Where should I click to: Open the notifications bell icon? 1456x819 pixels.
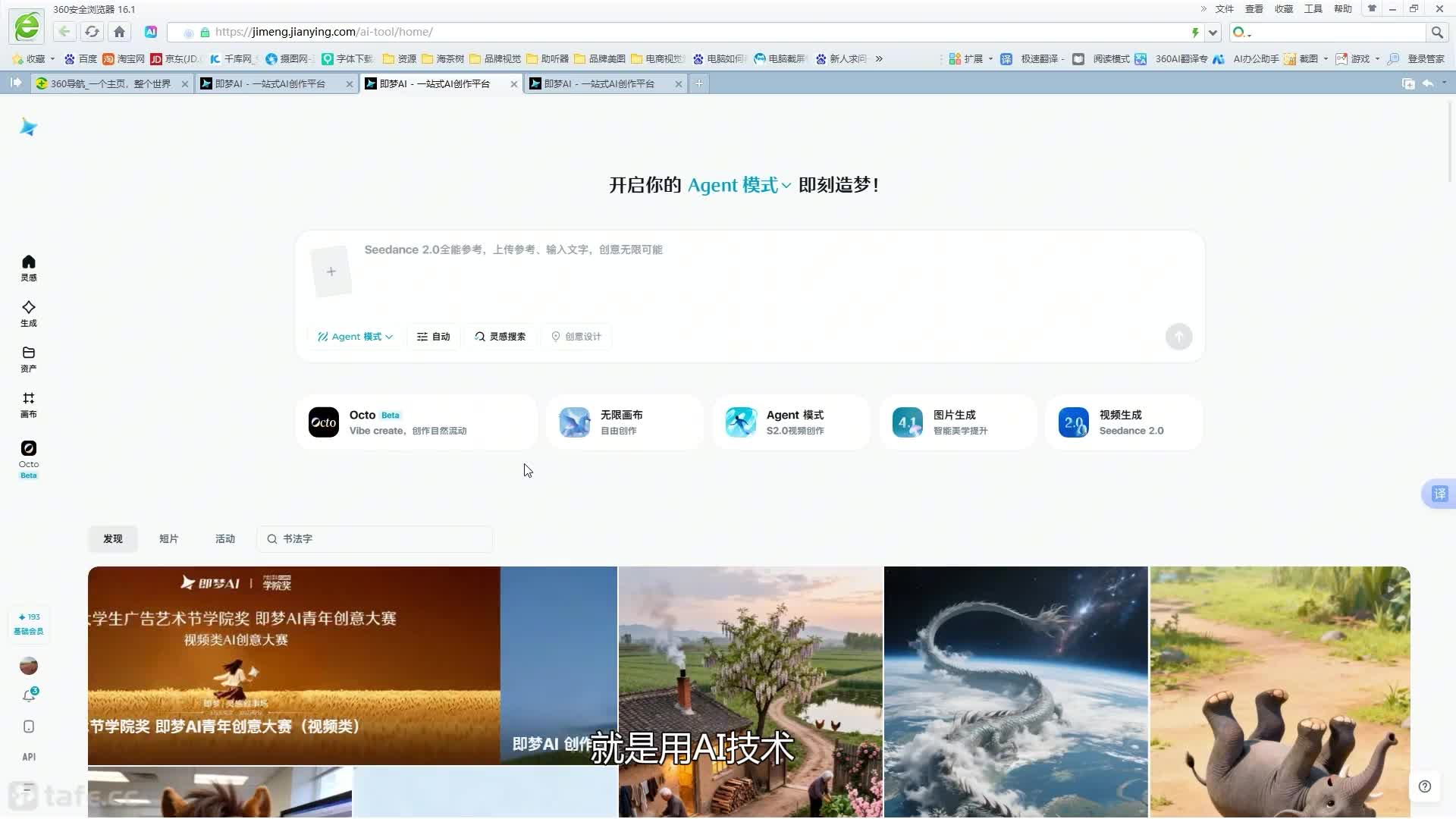pos(29,695)
